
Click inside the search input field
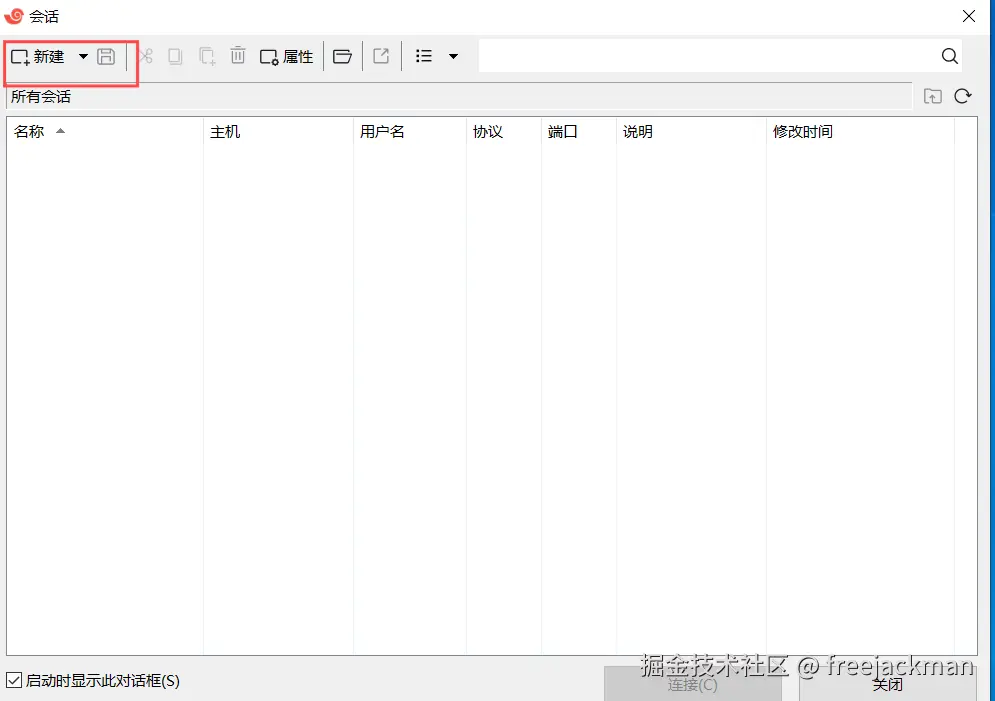(700, 56)
